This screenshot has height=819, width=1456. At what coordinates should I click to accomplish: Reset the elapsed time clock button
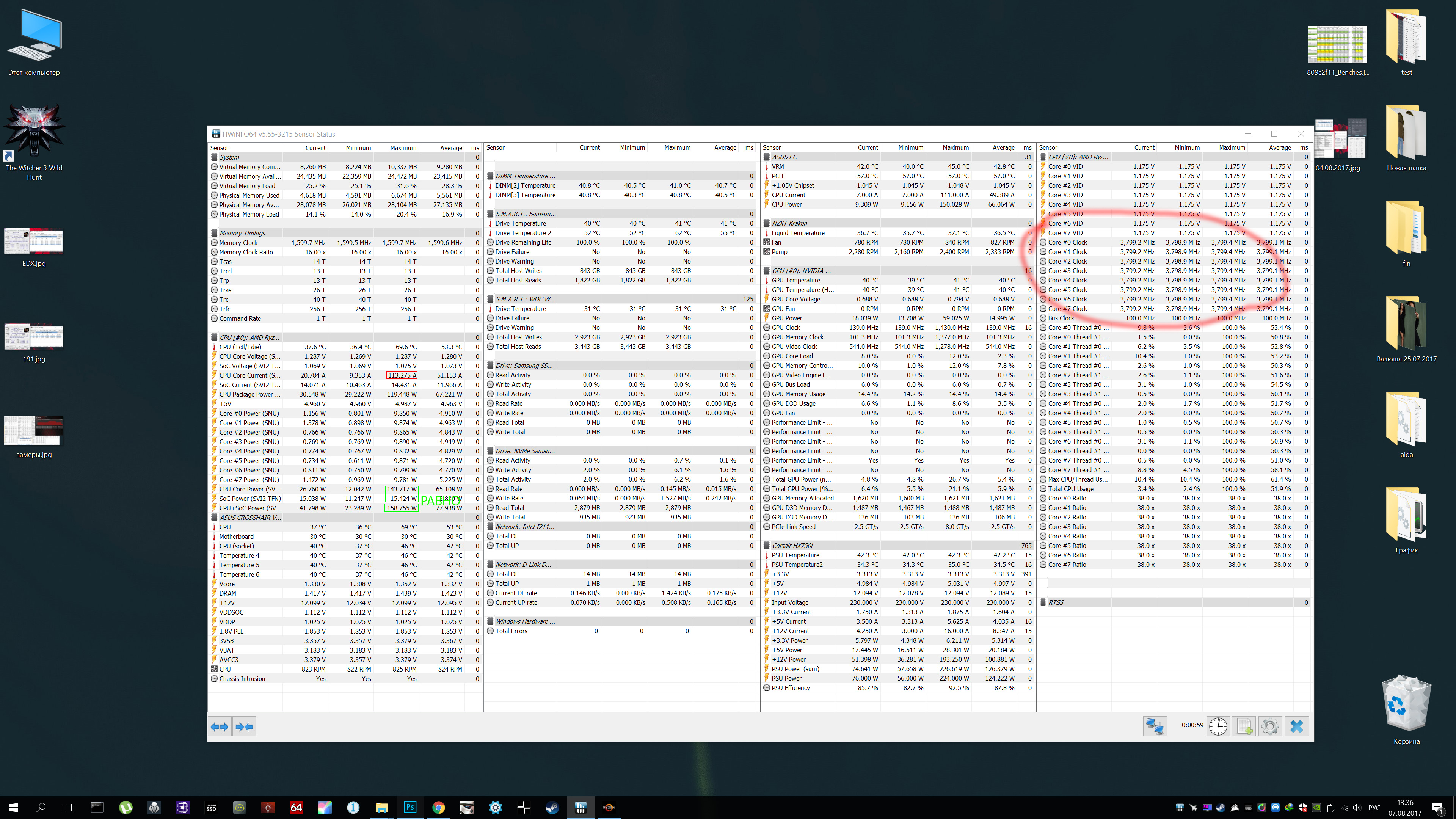(x=1218, y=726)
